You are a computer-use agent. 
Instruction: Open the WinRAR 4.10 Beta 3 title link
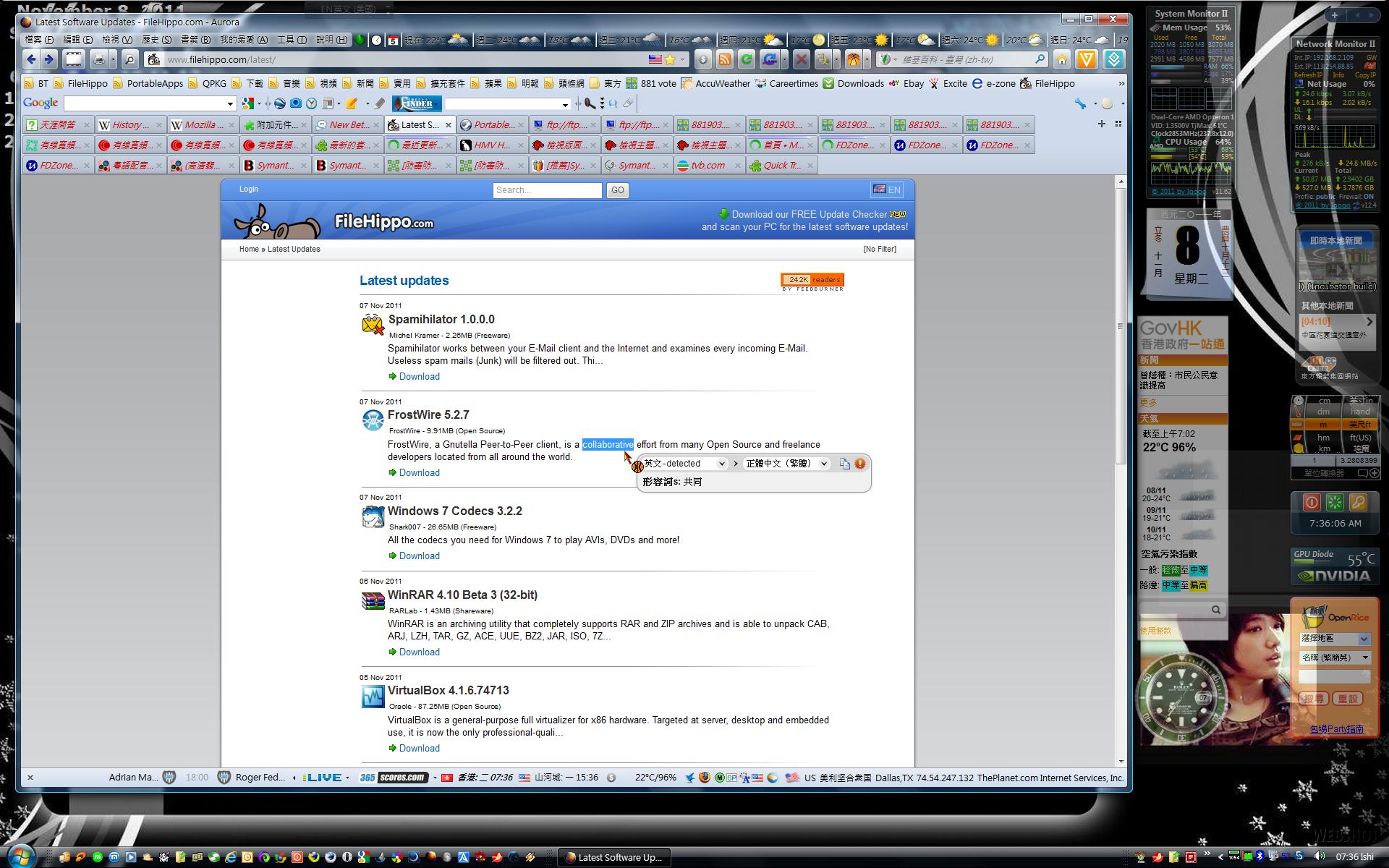tap(462, 595)
